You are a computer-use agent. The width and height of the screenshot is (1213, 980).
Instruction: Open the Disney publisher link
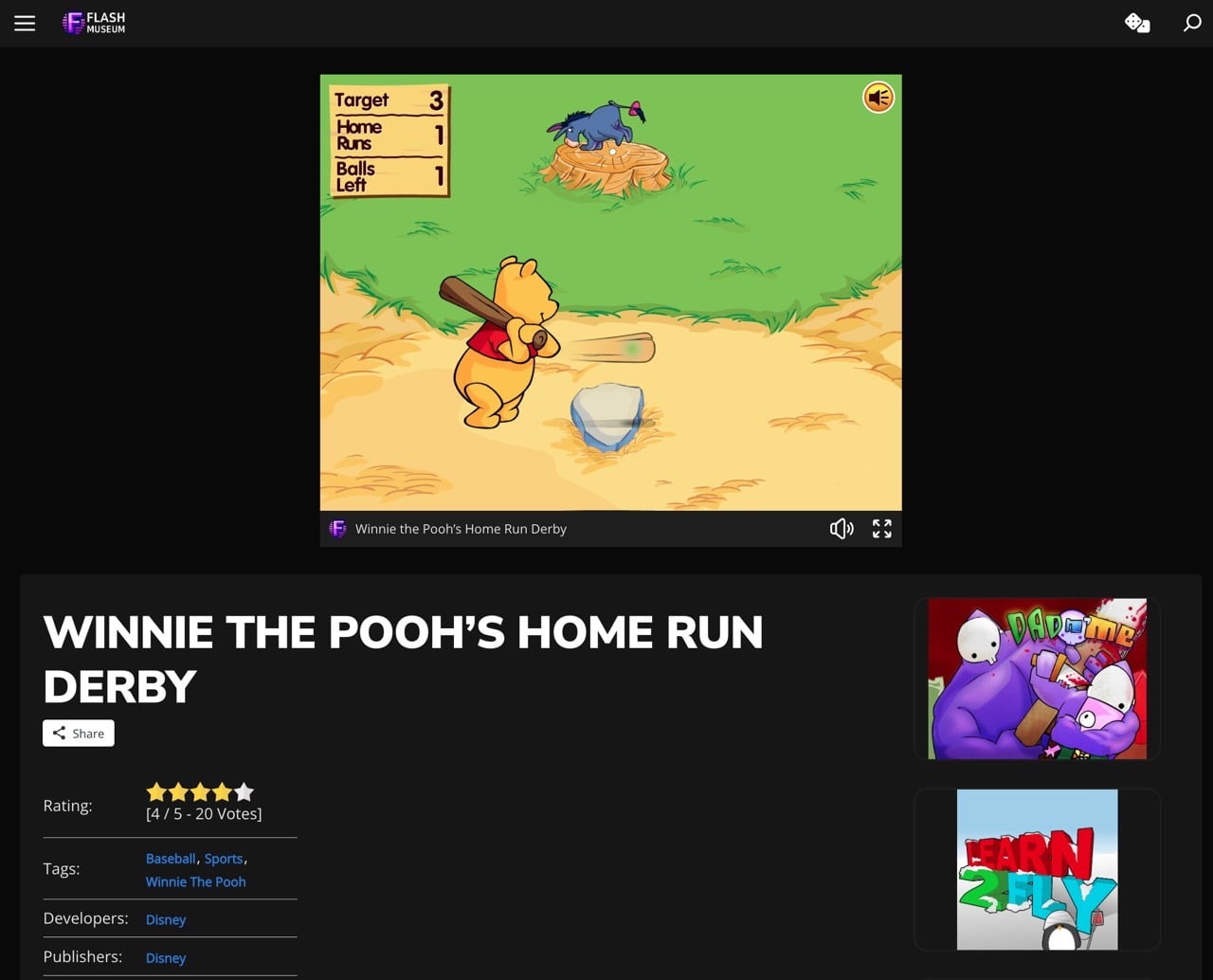[166, 958]
